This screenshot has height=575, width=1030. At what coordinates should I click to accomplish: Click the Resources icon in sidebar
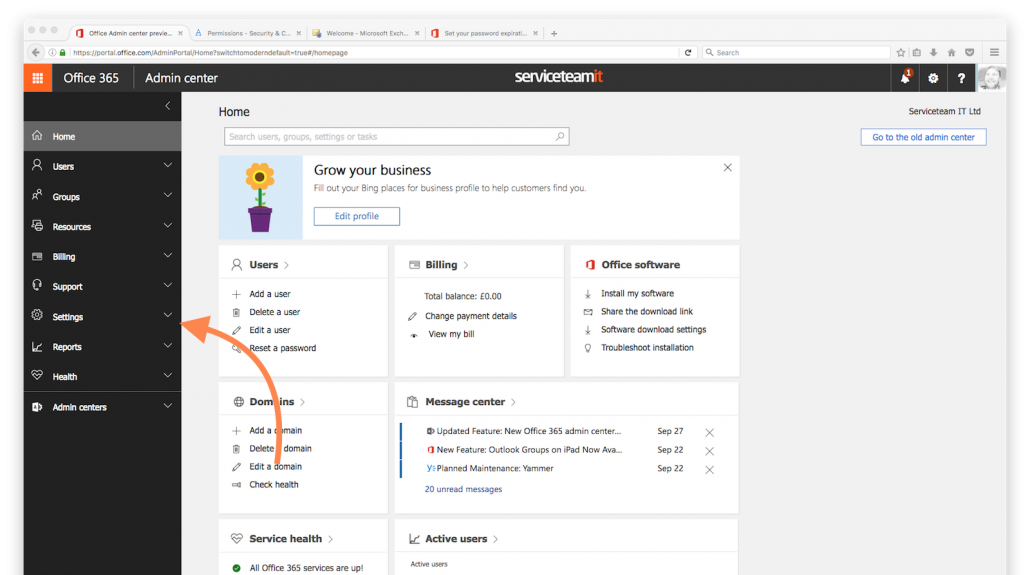tap(37, 225)
